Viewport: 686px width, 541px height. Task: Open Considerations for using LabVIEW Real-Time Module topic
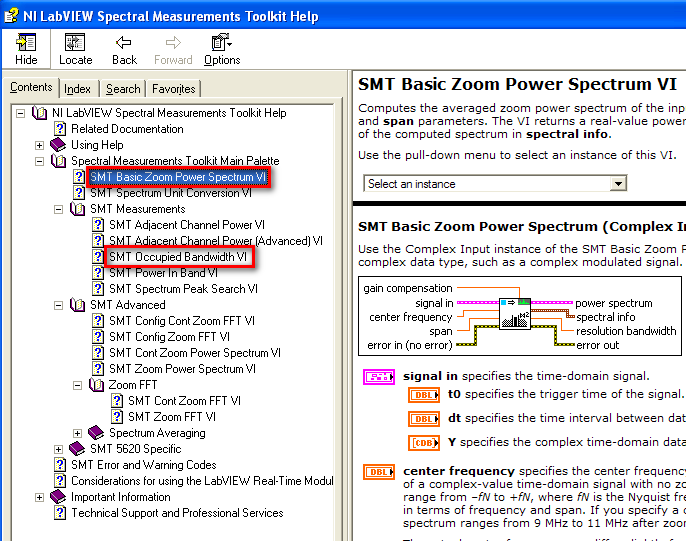[202, 481]
